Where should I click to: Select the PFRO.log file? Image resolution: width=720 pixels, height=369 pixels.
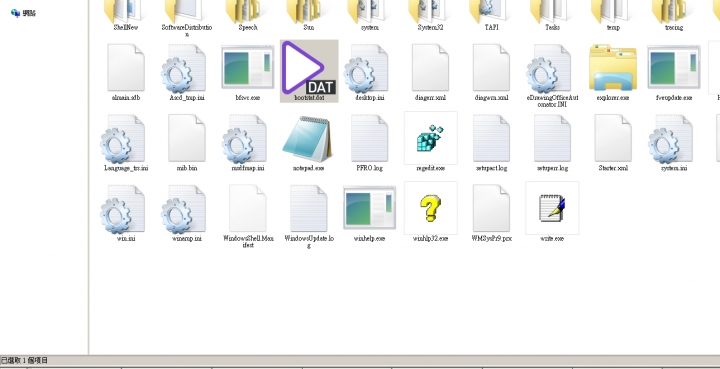click(370, 138)
